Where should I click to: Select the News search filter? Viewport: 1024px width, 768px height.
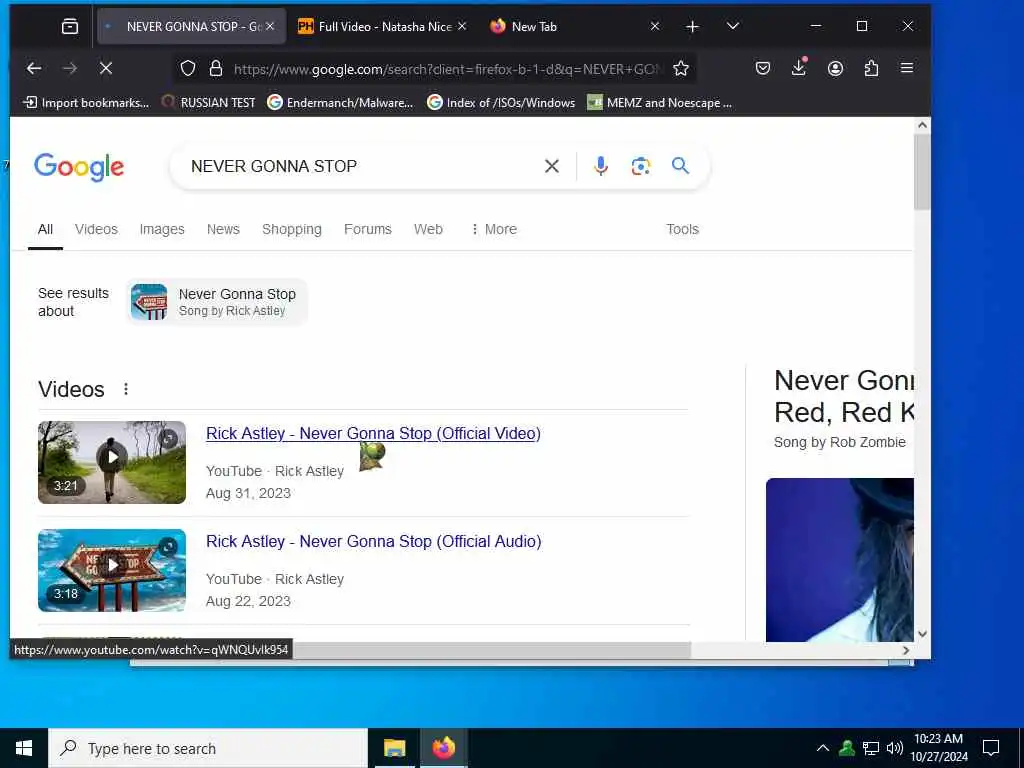tap(223, 229)
